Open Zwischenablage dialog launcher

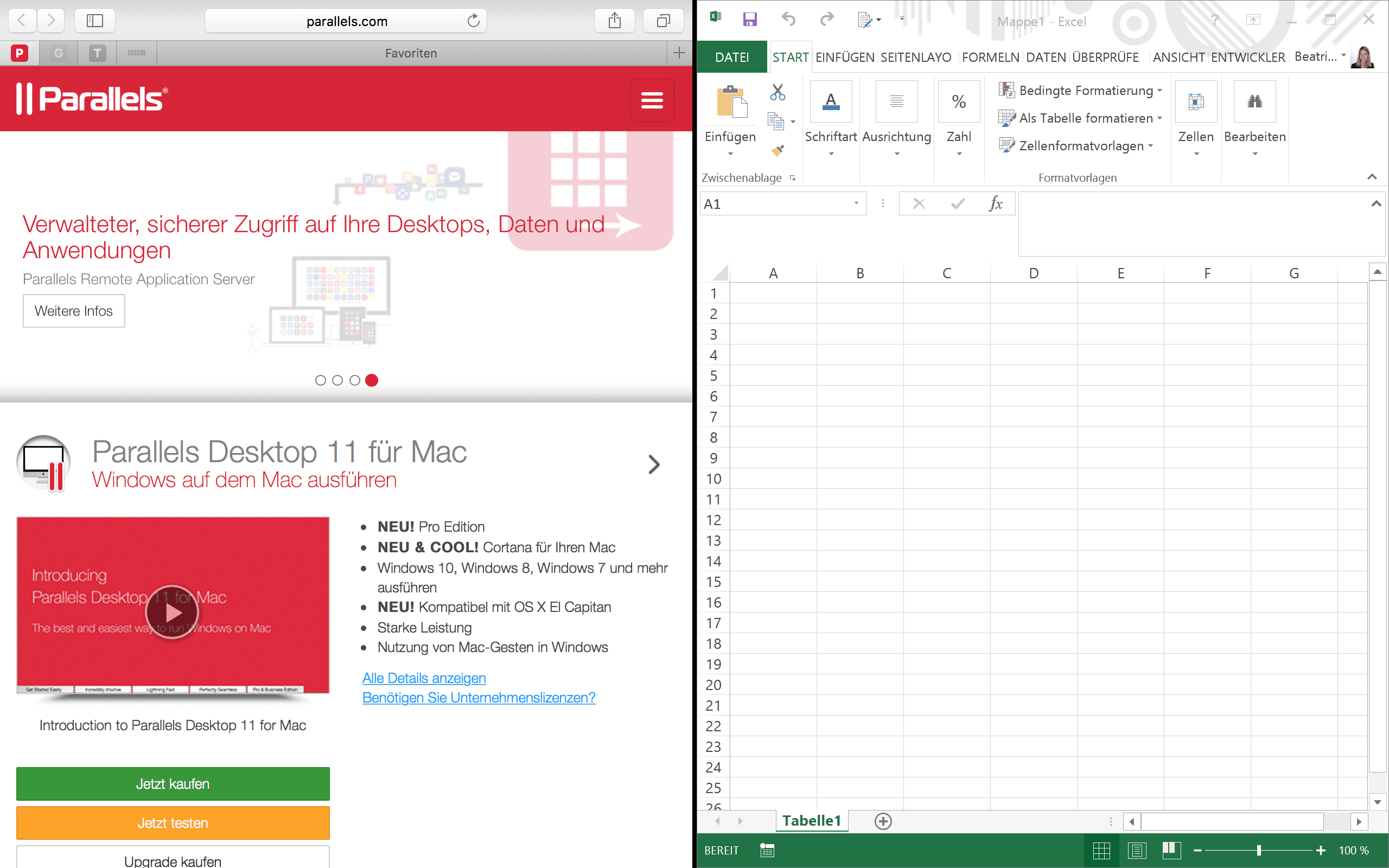pos(793,178)
